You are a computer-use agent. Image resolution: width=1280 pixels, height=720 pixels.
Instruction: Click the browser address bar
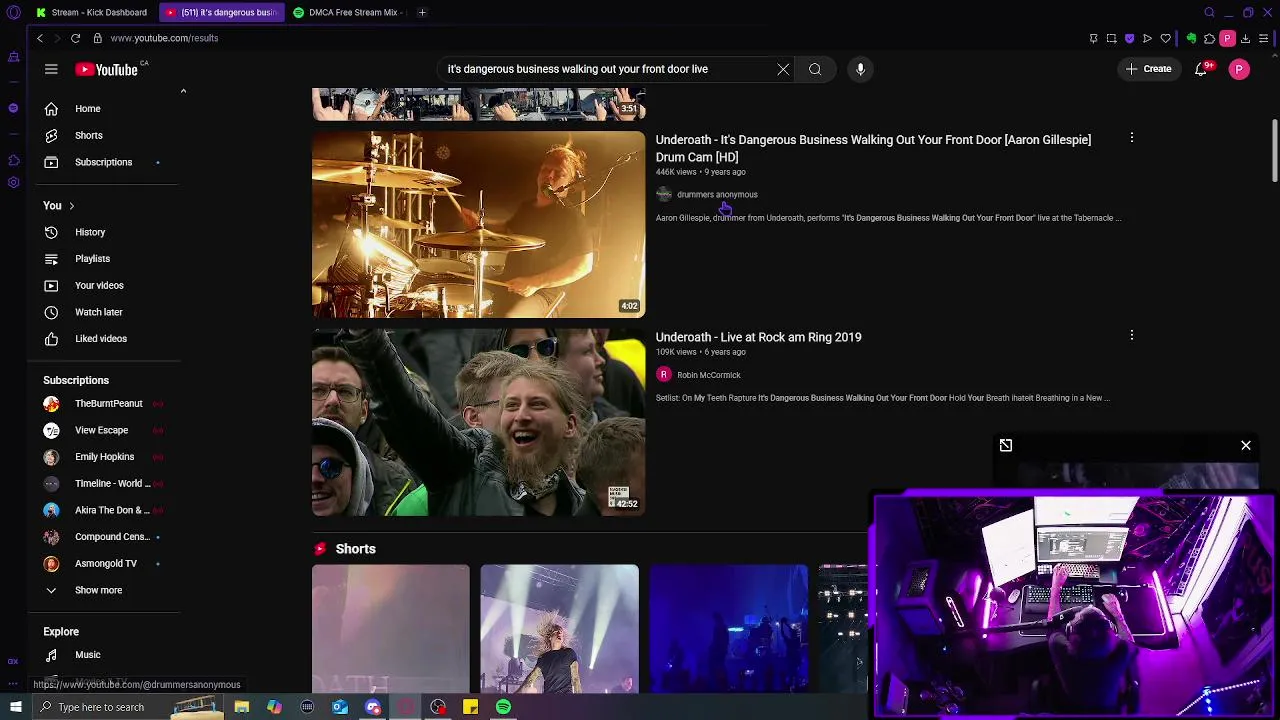pos(590,38)
